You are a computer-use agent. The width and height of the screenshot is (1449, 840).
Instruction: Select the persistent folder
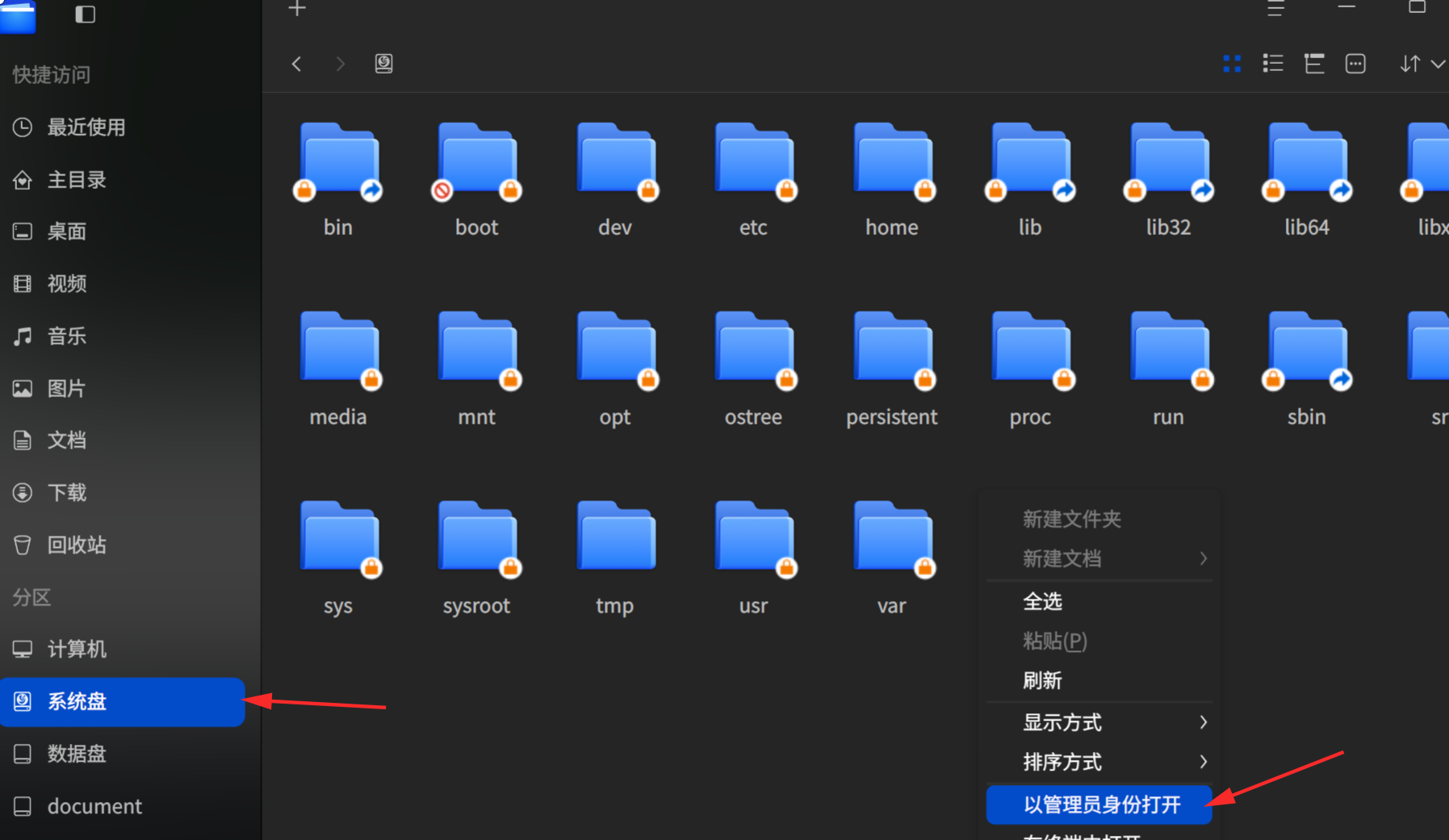(x=892, y=369)
